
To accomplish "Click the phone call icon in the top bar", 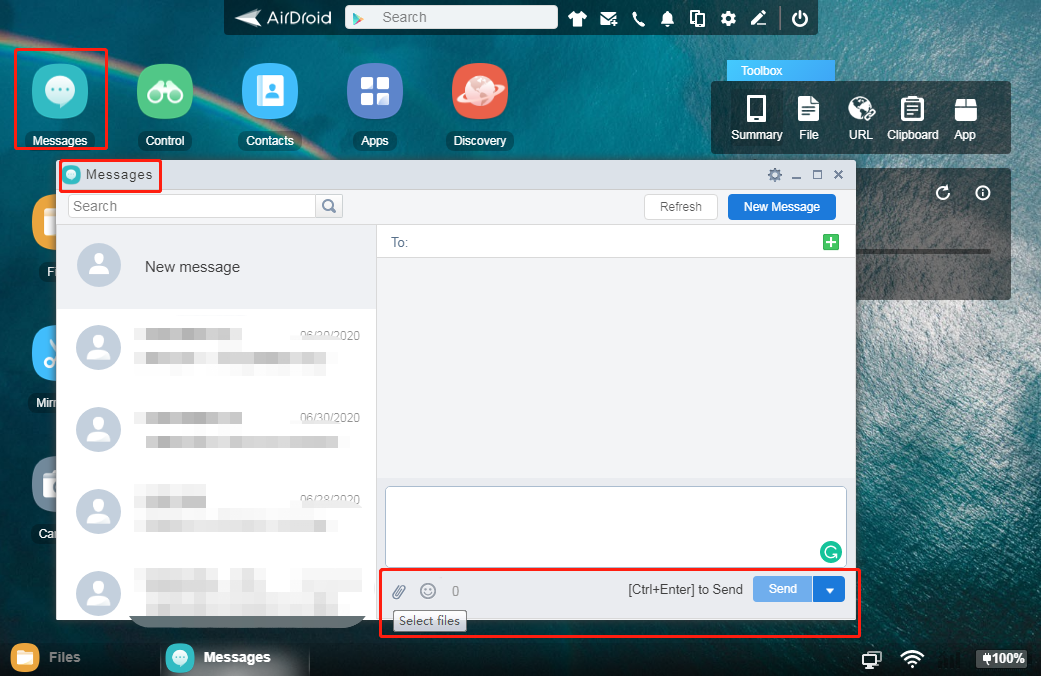I will (638, 17).
